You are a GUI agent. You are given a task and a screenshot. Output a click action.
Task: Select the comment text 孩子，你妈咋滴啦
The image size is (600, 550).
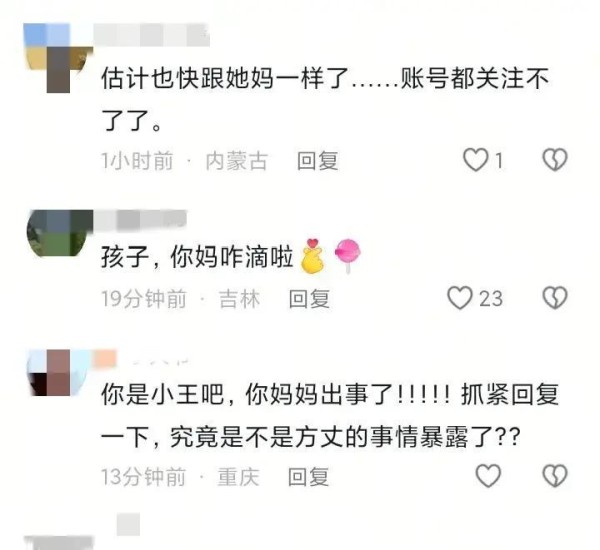tap(197, 257)
